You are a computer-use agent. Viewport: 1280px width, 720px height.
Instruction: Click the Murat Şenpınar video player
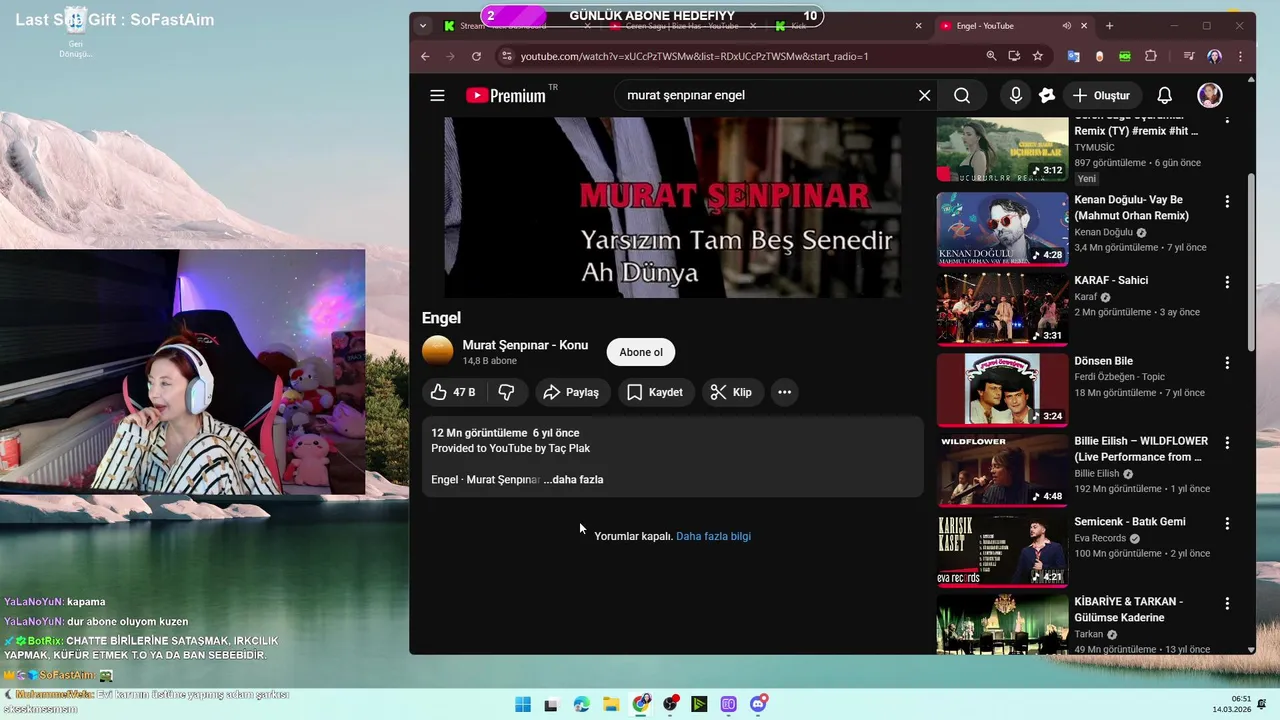(x=672, y=207)
